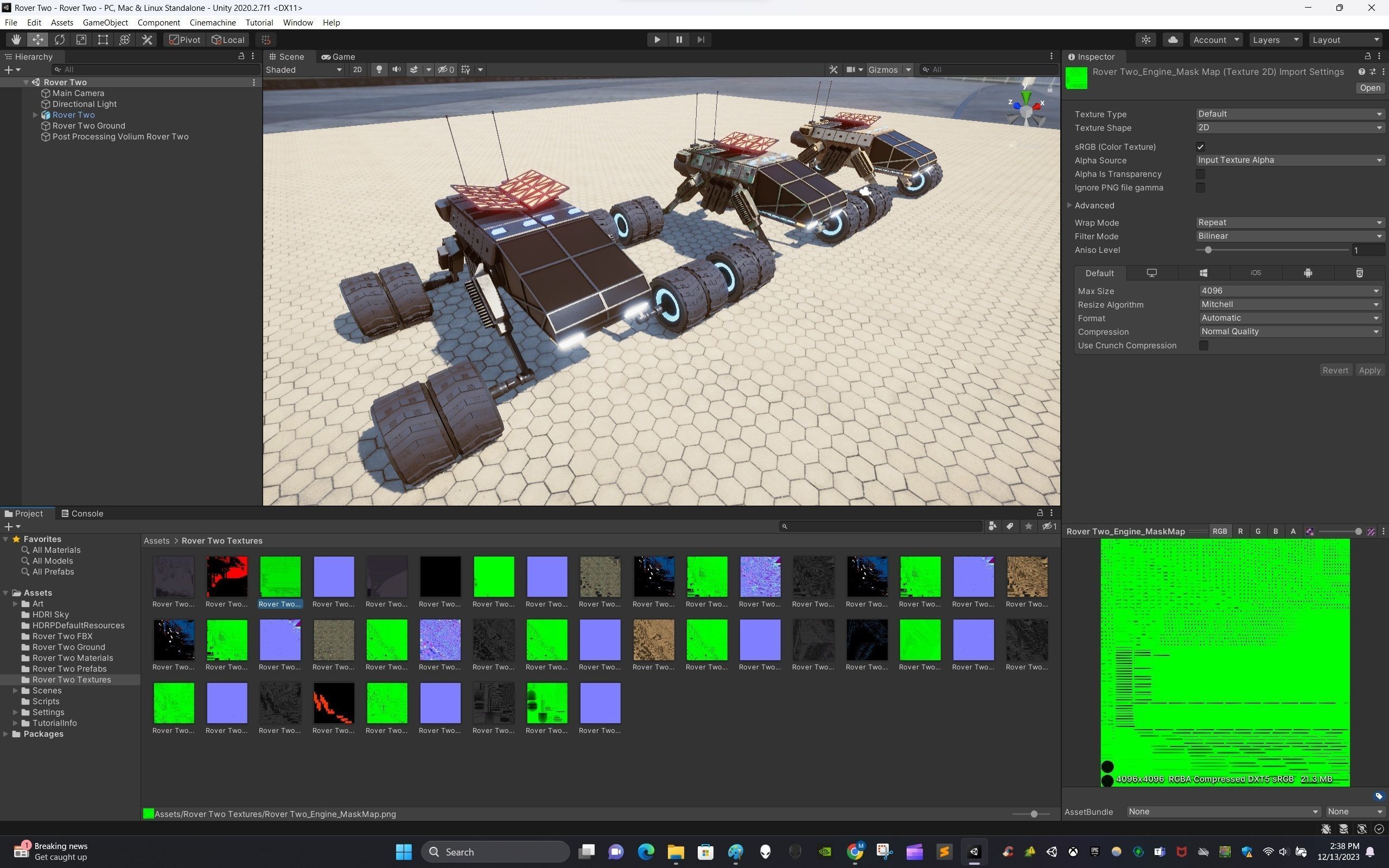Toggle scene lighting bulb icon
Screen dimensions: 1389x868
coord(379,69)
